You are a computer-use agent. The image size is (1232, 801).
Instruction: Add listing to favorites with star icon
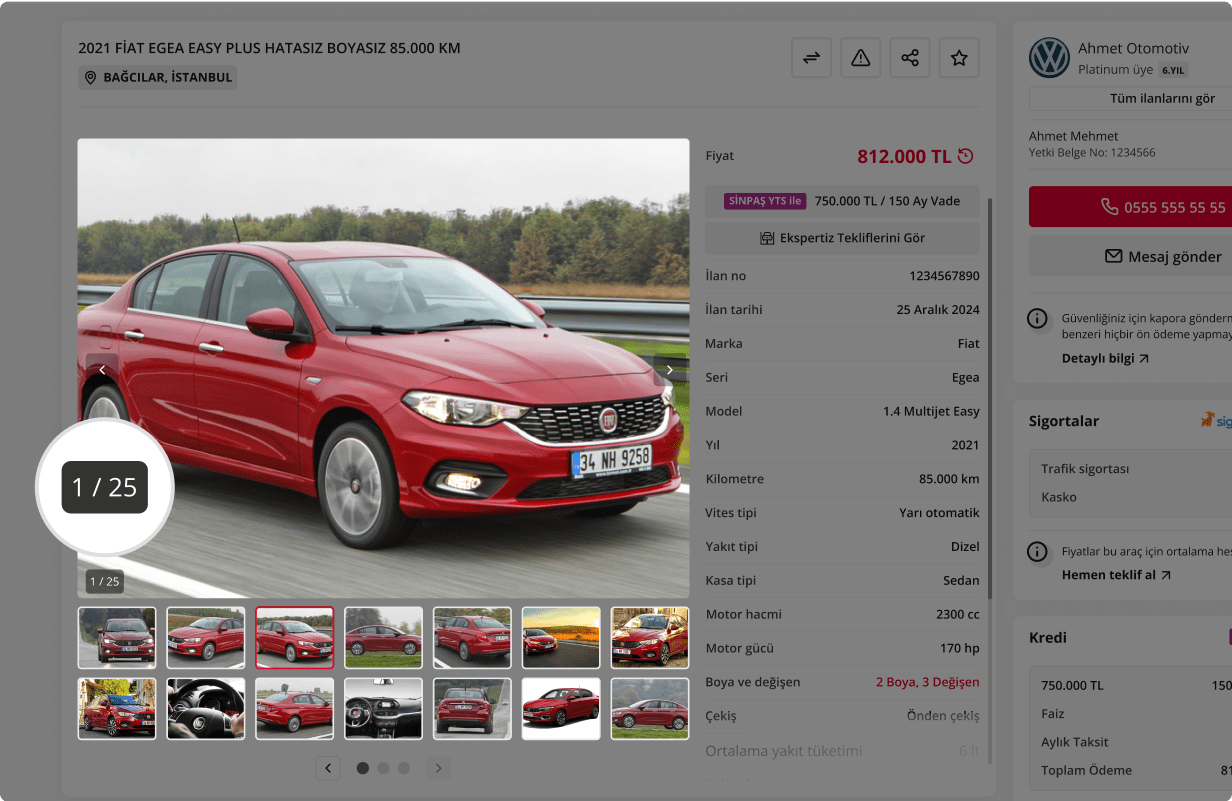click(959, 58)
